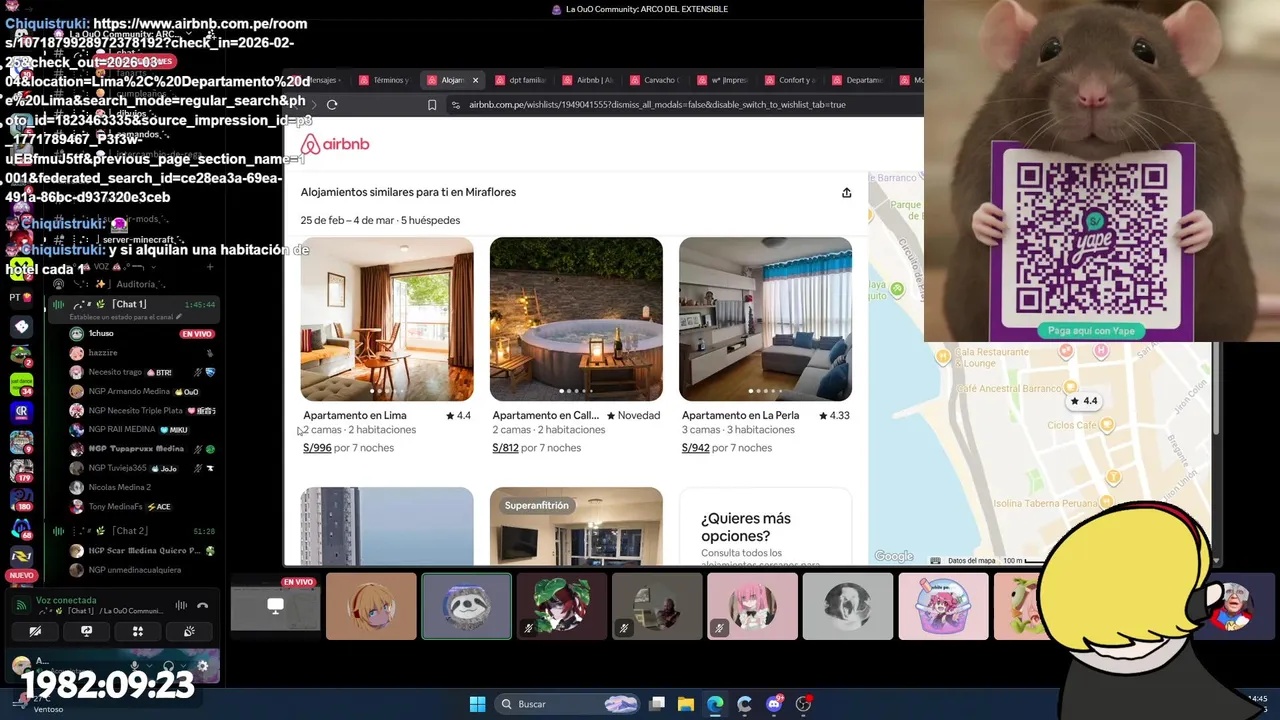Viewport: 1280px width, 720px height.
Task: Click the S/996 price for 7 nights
Action: pos(317,448)
